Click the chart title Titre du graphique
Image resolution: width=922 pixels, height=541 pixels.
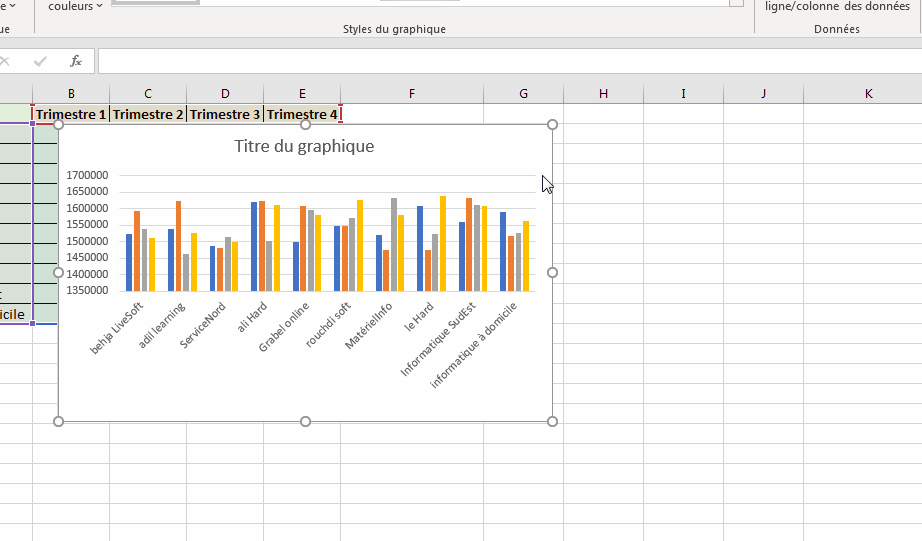304,146
